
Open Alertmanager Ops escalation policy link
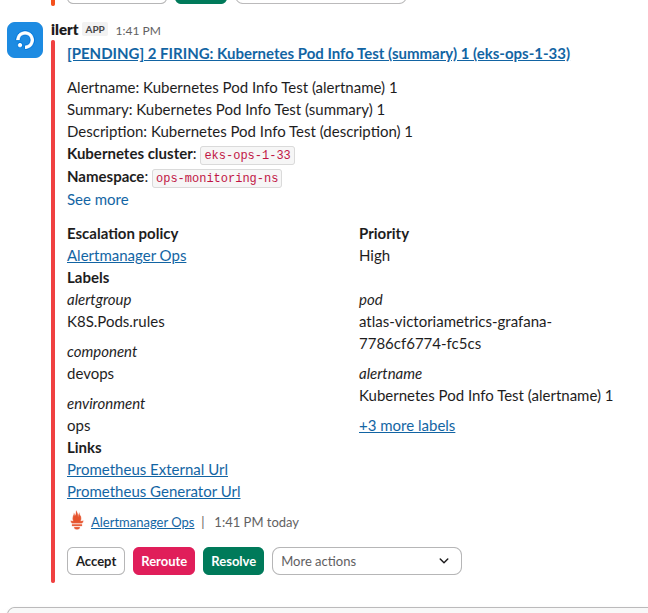(126, 256)
